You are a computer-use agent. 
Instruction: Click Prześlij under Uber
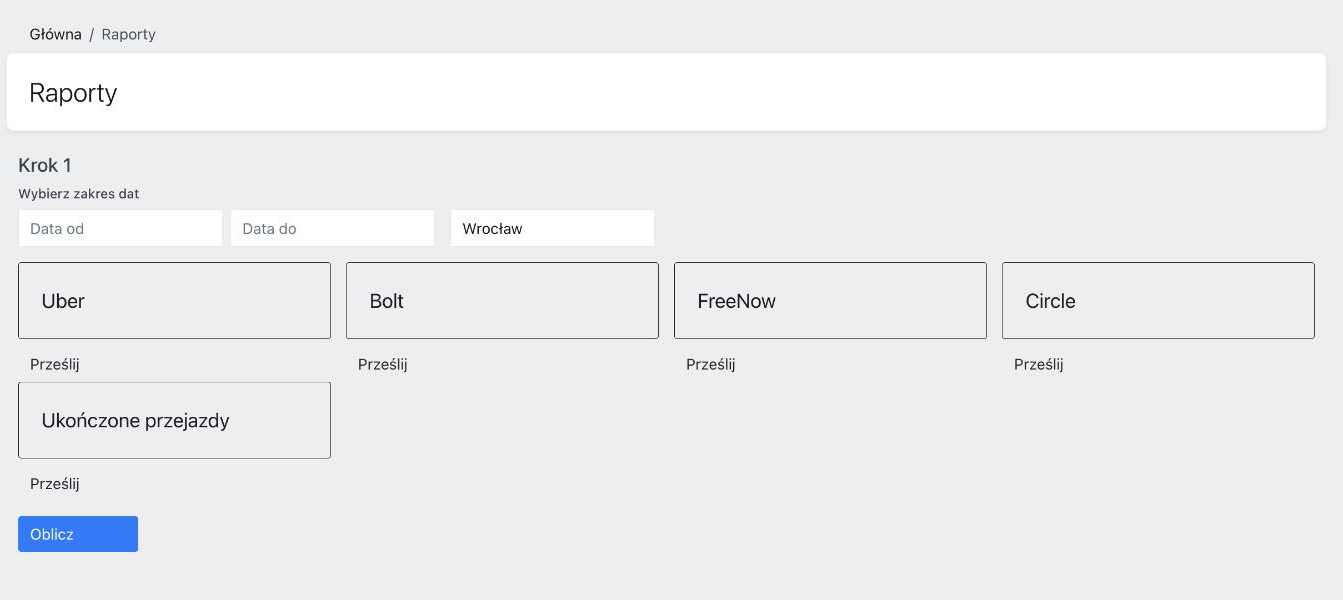click(x=55, y=364)
